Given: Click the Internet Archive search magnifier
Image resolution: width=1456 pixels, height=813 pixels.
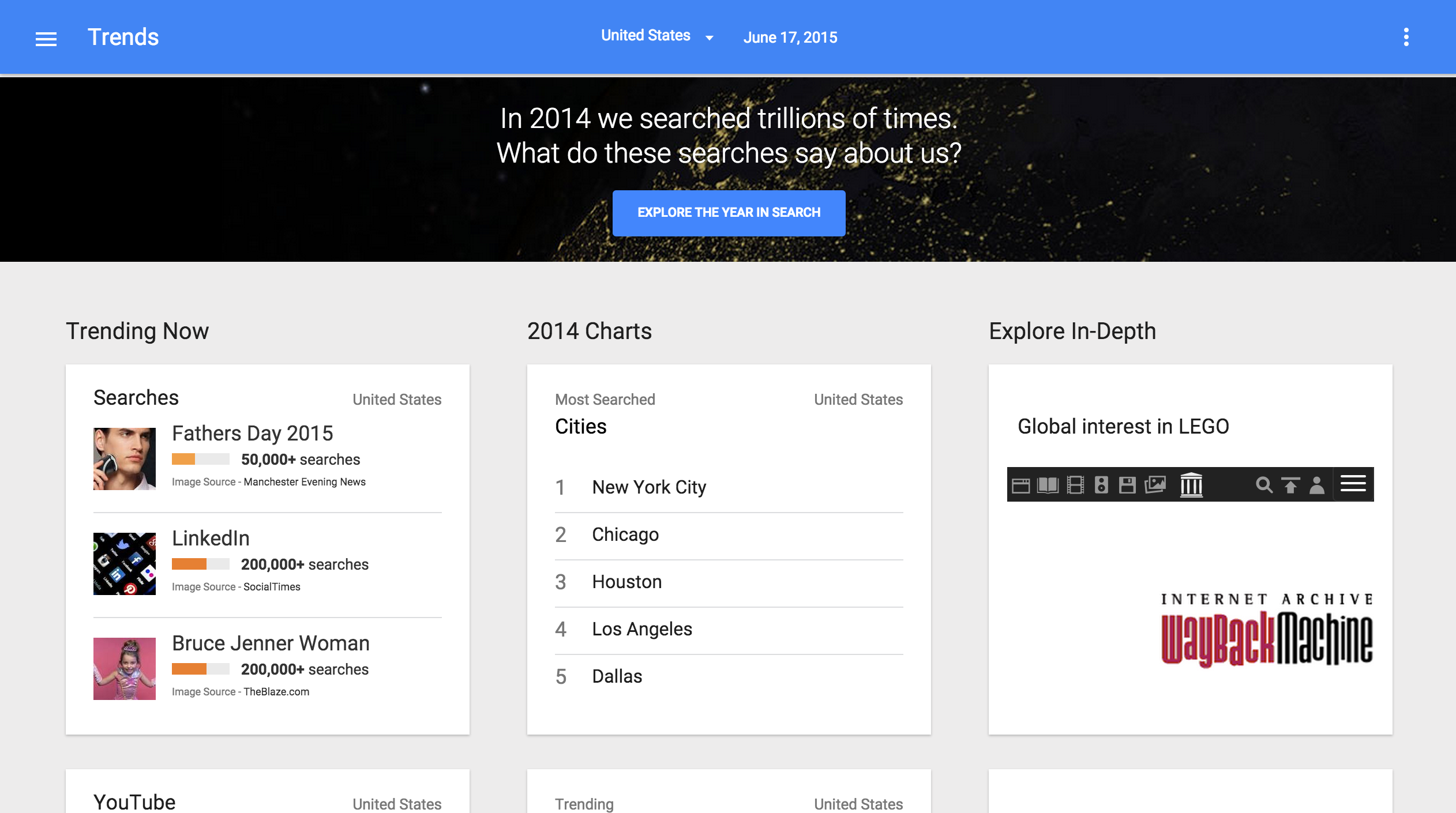Looking at the screenshot, I should pyautogui.click(x=1263, y=485).
